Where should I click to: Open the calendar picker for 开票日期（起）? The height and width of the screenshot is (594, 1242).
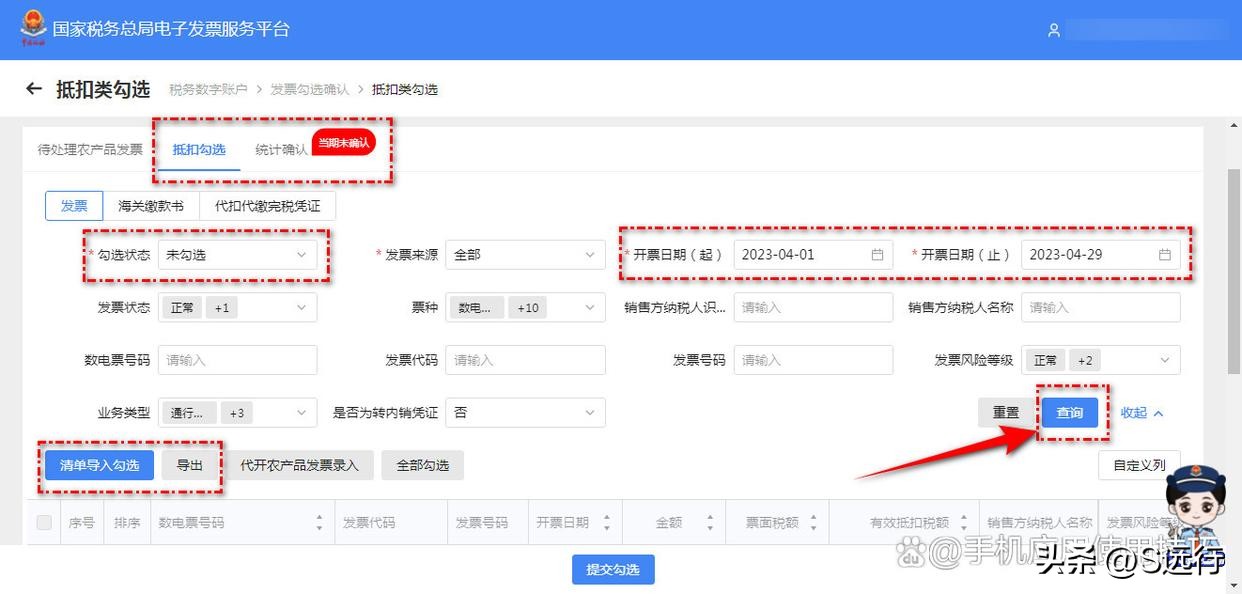tap(879, 254)
